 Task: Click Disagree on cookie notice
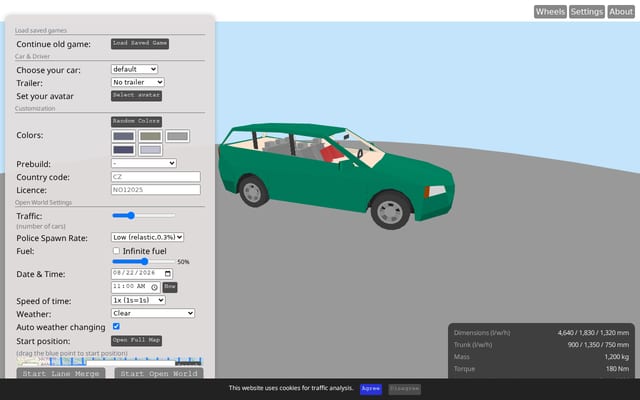404,389
